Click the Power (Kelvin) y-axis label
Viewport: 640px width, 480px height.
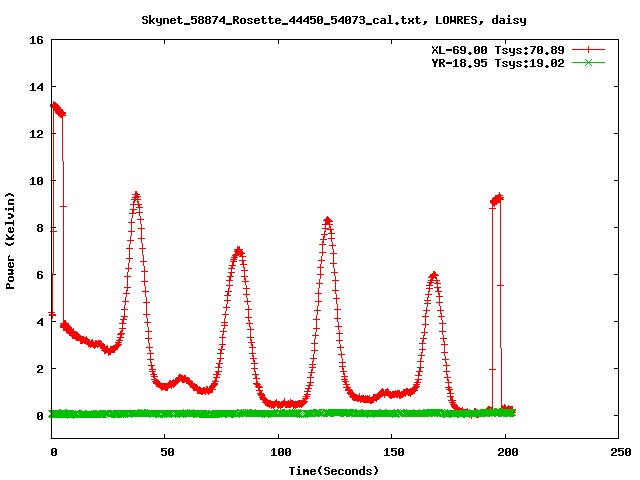(10, 241)
